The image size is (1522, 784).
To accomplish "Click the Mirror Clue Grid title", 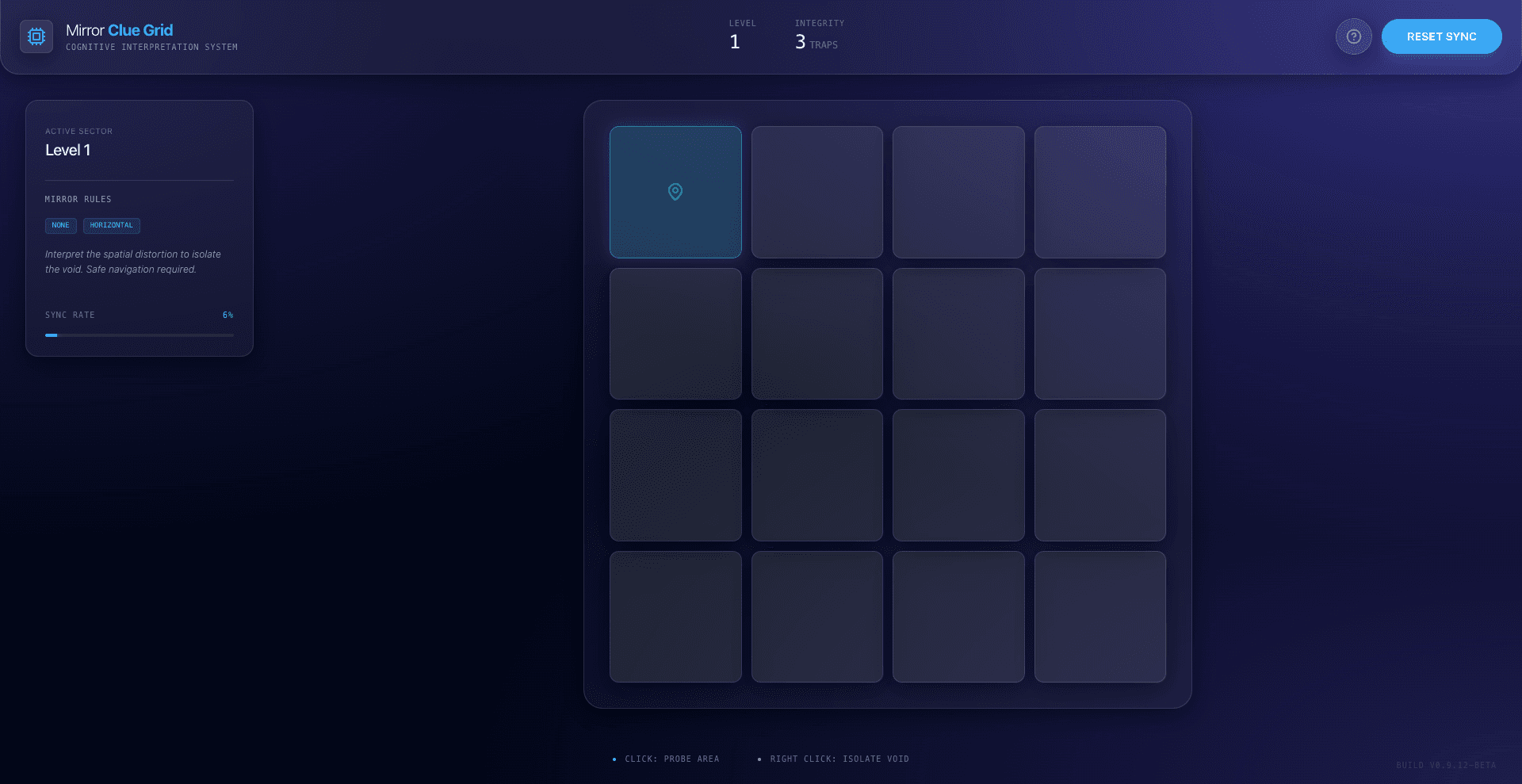I will (x=120, y=30).
